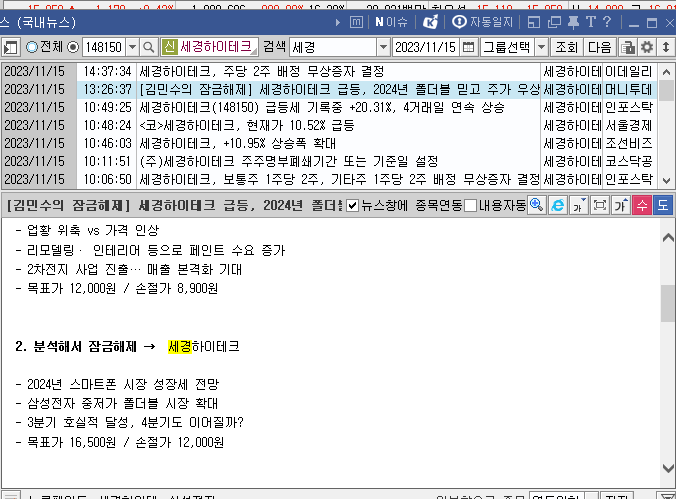Image resolution: width=676 pixels, height=499 pixels.
Task: Click 서울경제 source cell
Action: click(x=629, y=126)
